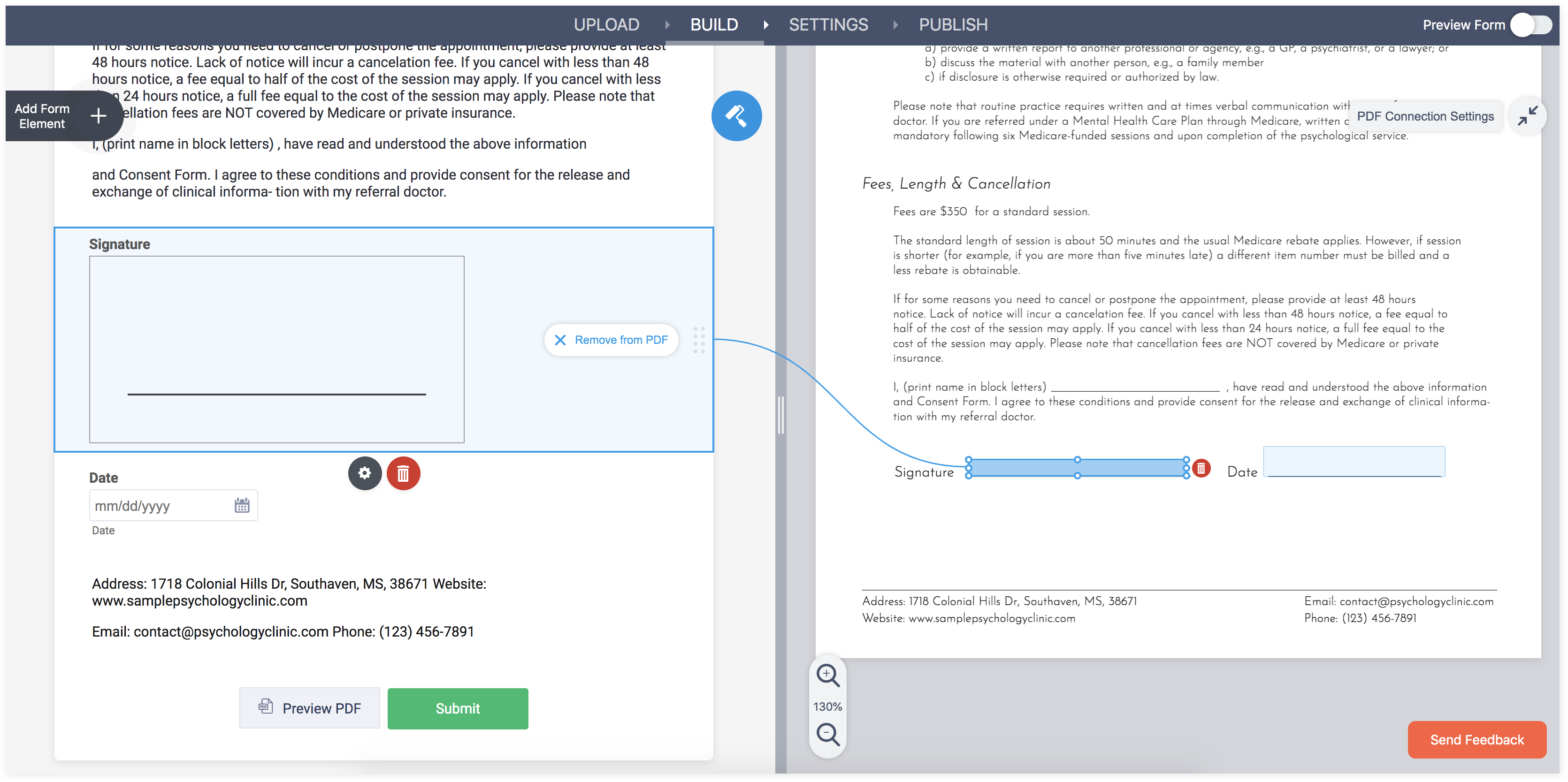This screenshot has height=782, width=1568.
Task: Click the panel divider resize handle
Action: pyautogui.click(x=780, y=414)
